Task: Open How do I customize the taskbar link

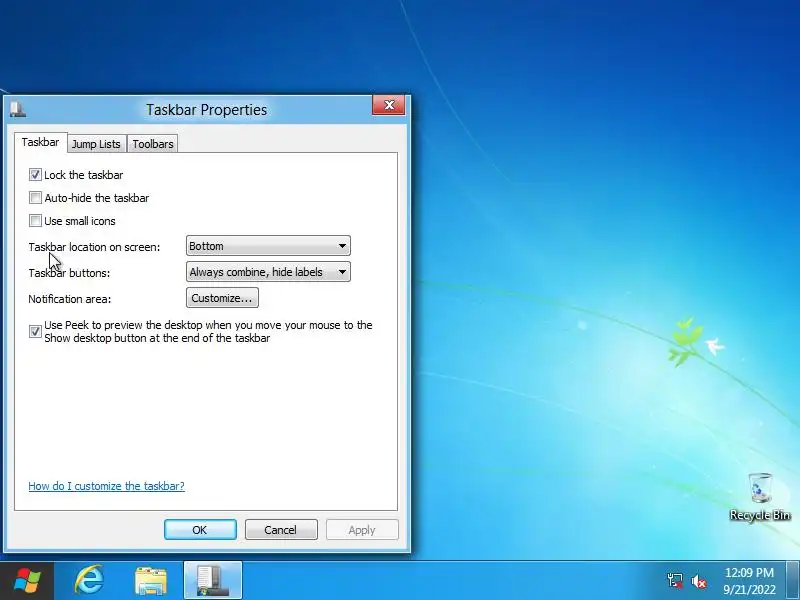Action: (106, 486)
